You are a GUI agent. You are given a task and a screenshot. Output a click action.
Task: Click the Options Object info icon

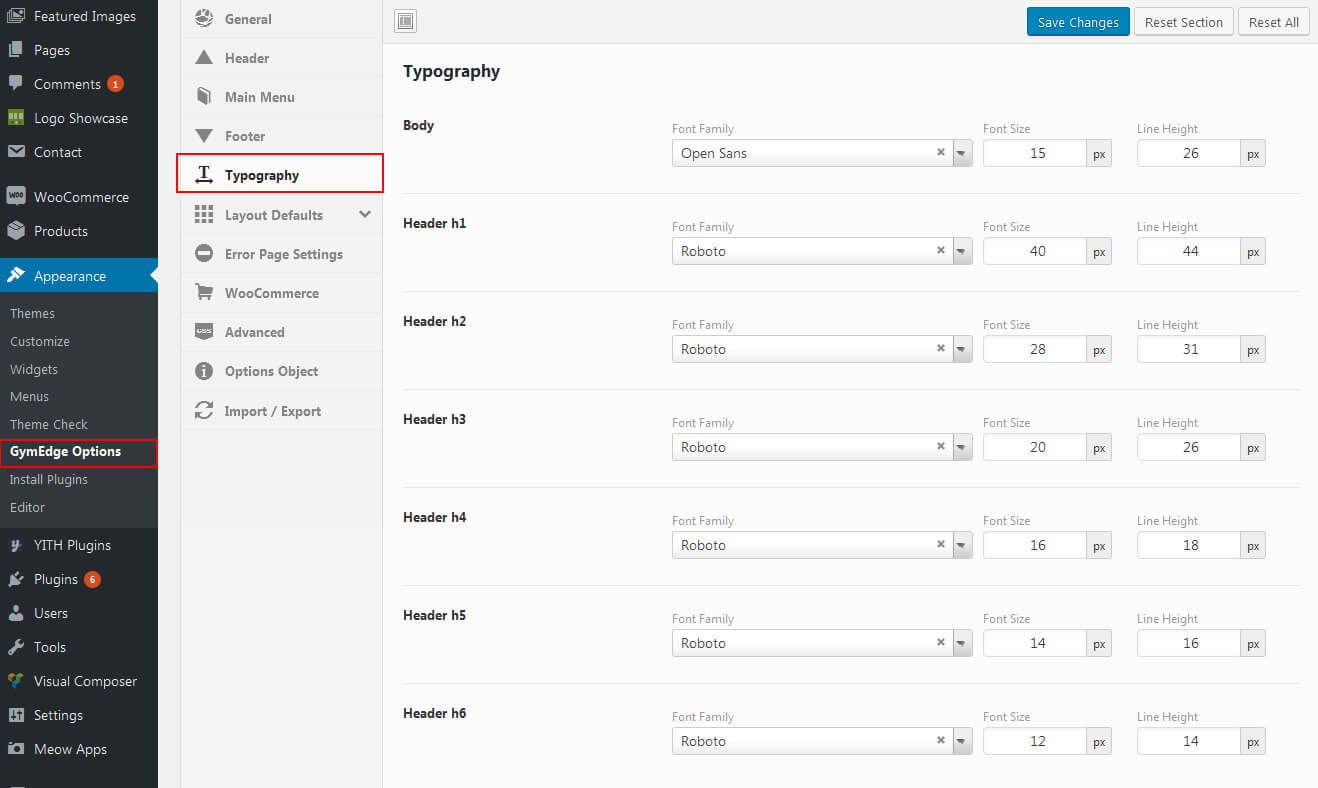(204, 371)
